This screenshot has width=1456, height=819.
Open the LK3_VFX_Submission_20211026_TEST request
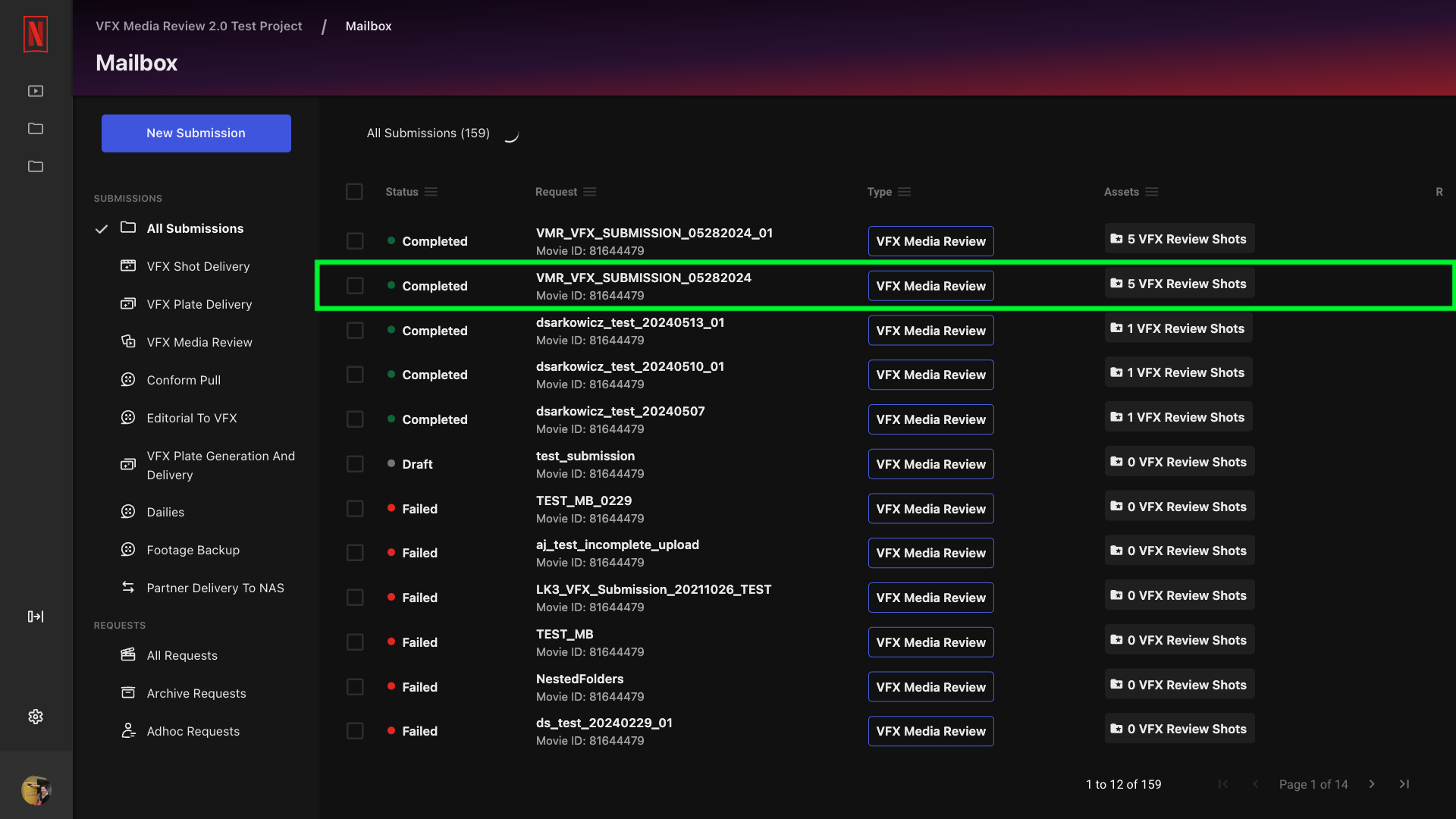(653, 589)
